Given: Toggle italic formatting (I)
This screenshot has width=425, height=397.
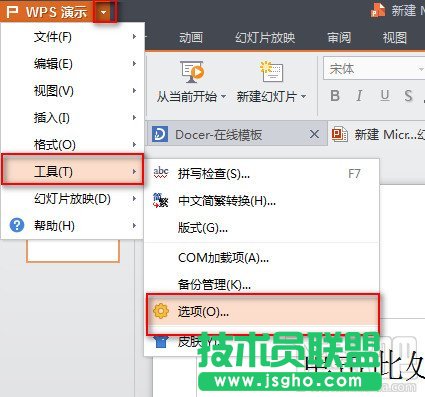Looking at the screenshot, I should pyautogui.click(x=359, y=96).
